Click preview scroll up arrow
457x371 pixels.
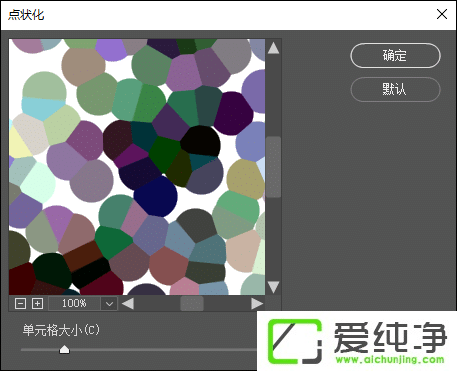coord(273,48)
